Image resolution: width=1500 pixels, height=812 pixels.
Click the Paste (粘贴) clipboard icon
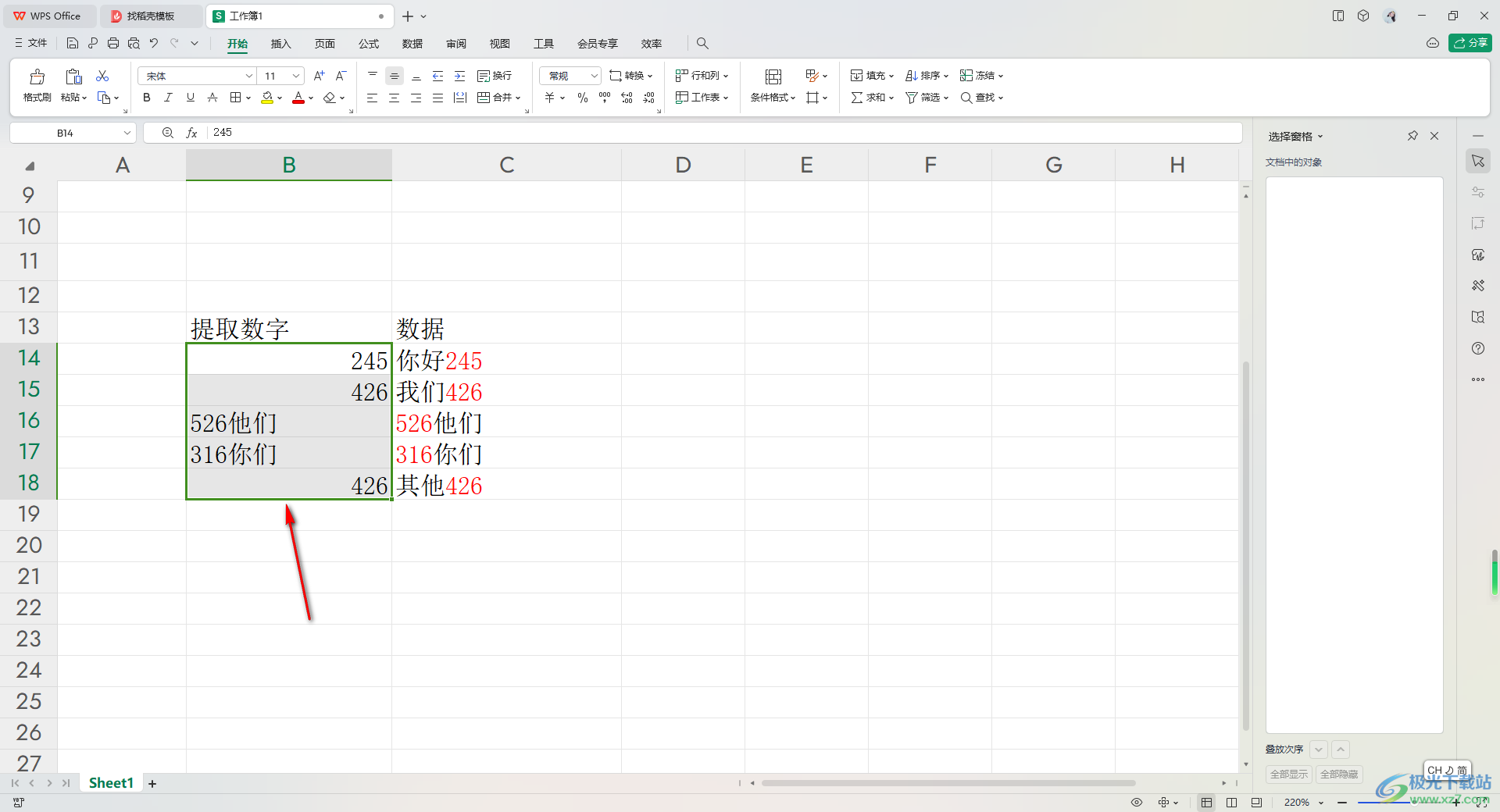[73, 77]
